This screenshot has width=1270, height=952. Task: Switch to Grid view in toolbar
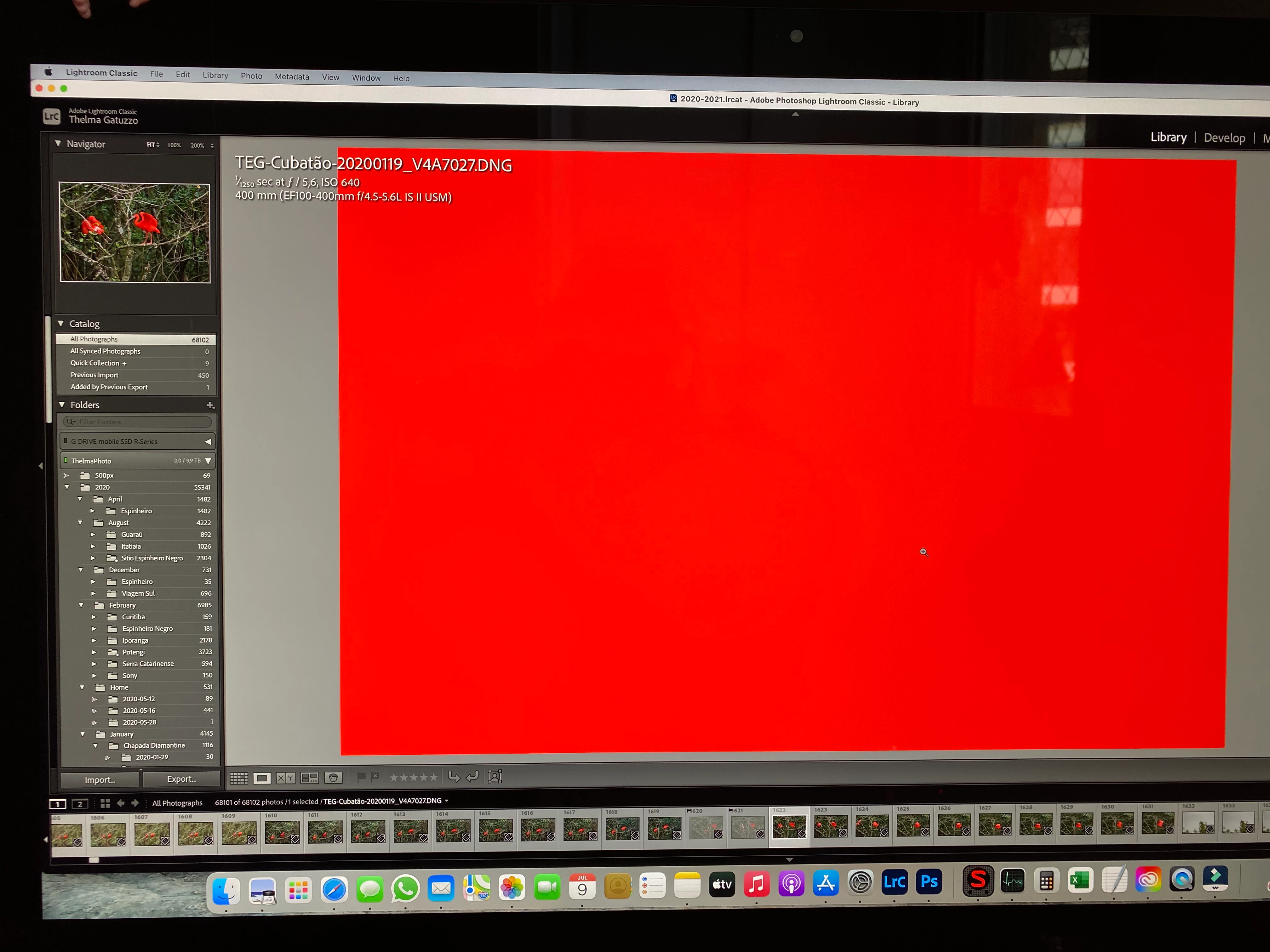click(239, 778)
